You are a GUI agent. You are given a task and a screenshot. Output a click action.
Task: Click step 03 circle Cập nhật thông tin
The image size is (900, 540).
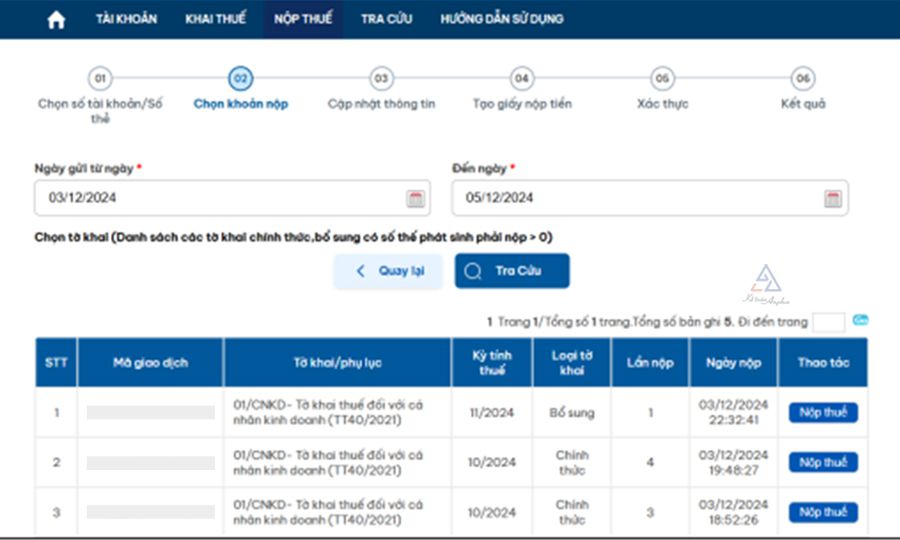[x=381, y=79]
